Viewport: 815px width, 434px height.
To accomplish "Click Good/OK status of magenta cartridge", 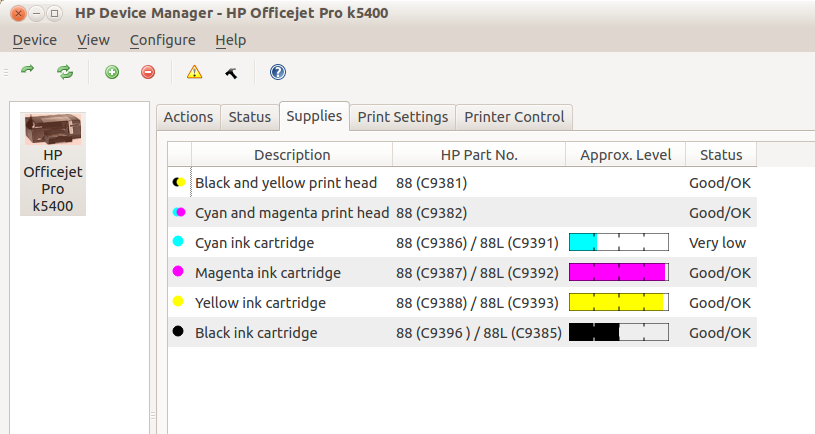I will point(720,273).
